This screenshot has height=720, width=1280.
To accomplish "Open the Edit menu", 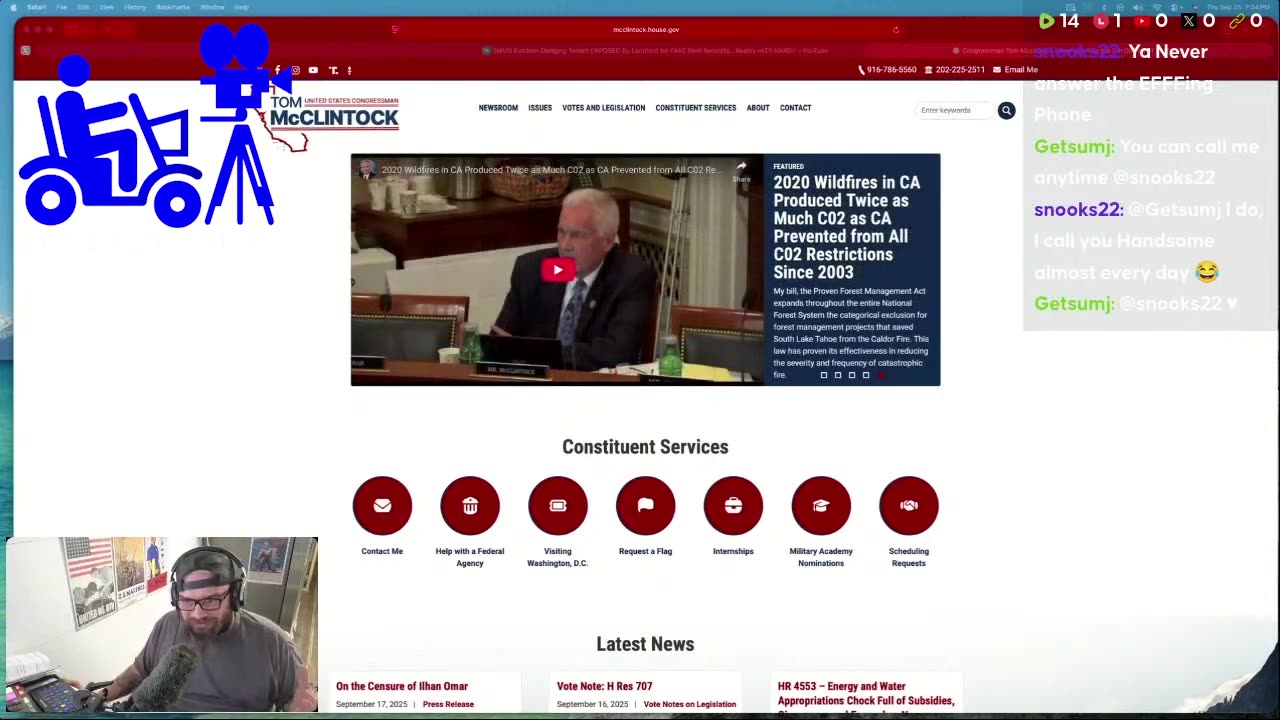I will 83,7.
